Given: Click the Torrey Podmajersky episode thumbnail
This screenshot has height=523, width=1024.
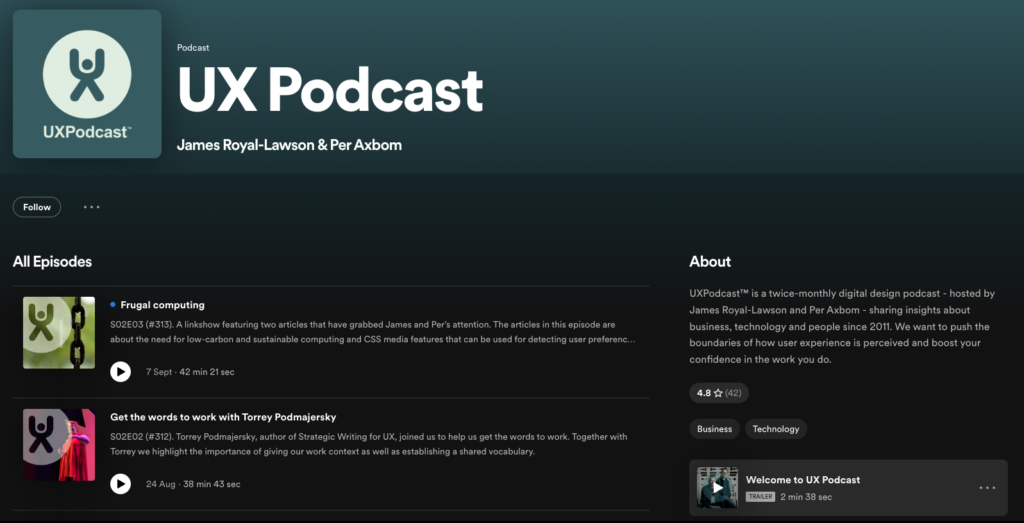Looking at the screenshot, I should point(59,445).
